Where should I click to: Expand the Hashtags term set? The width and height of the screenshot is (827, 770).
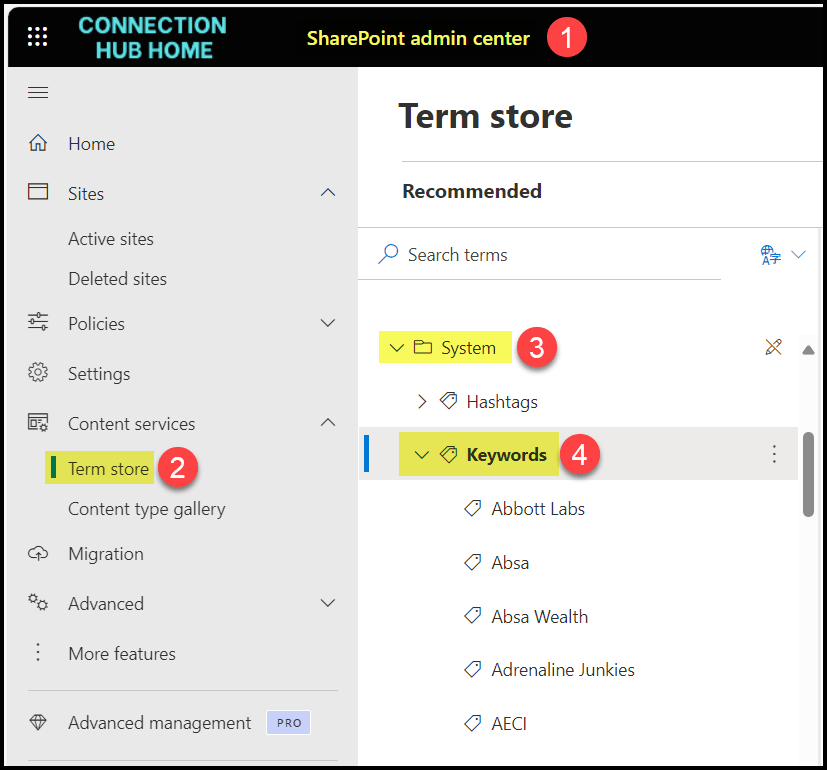(422, 401)
